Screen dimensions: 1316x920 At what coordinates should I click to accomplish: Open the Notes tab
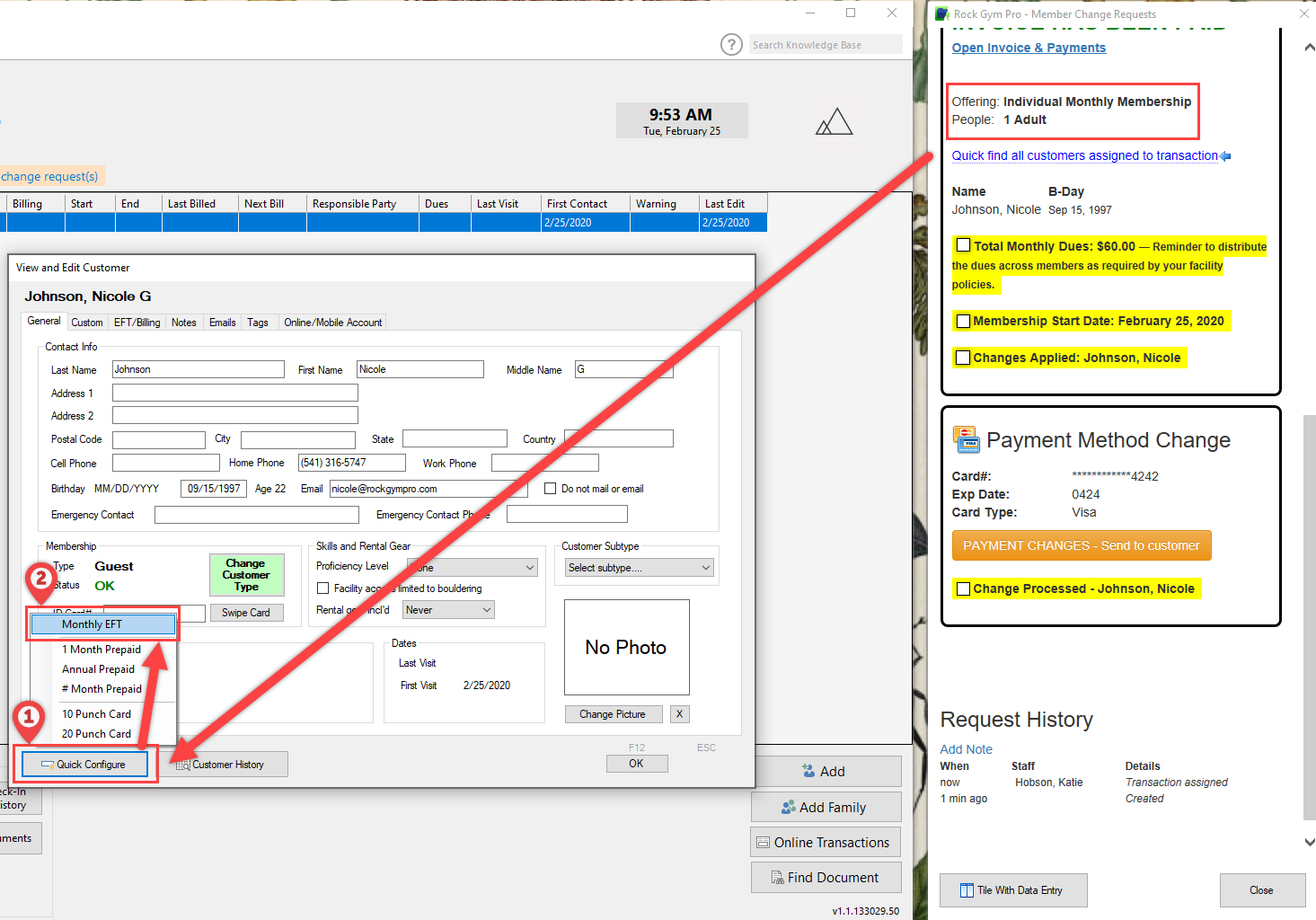click(183, 323)
